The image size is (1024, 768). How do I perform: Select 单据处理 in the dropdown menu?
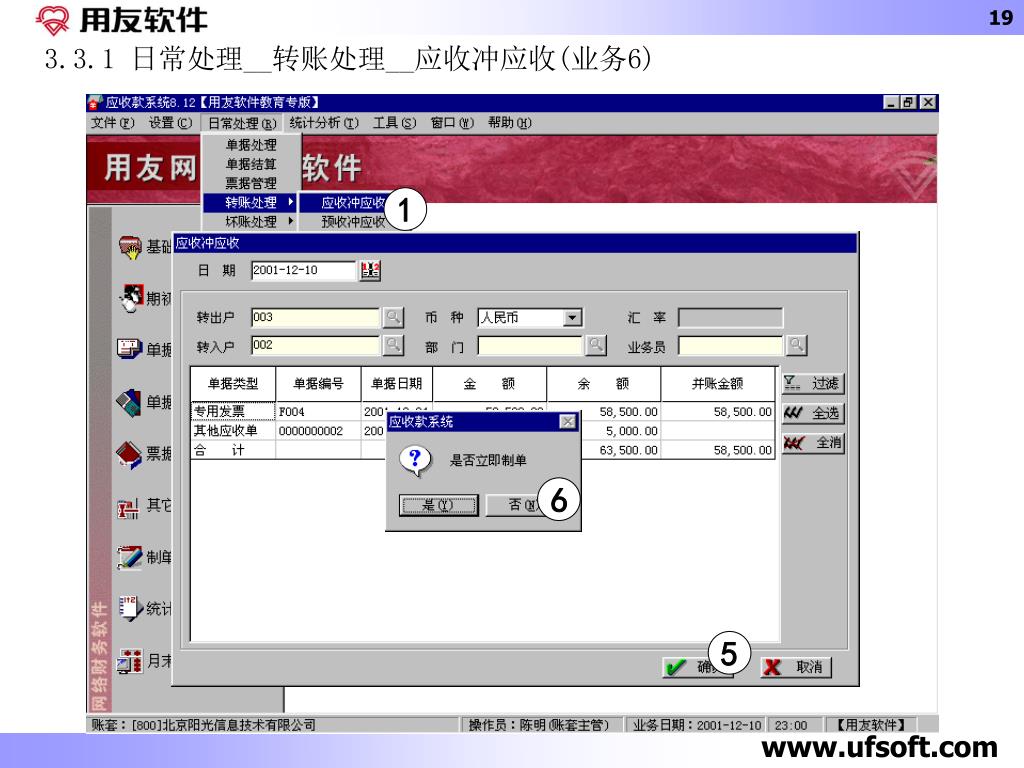[251, 145]
